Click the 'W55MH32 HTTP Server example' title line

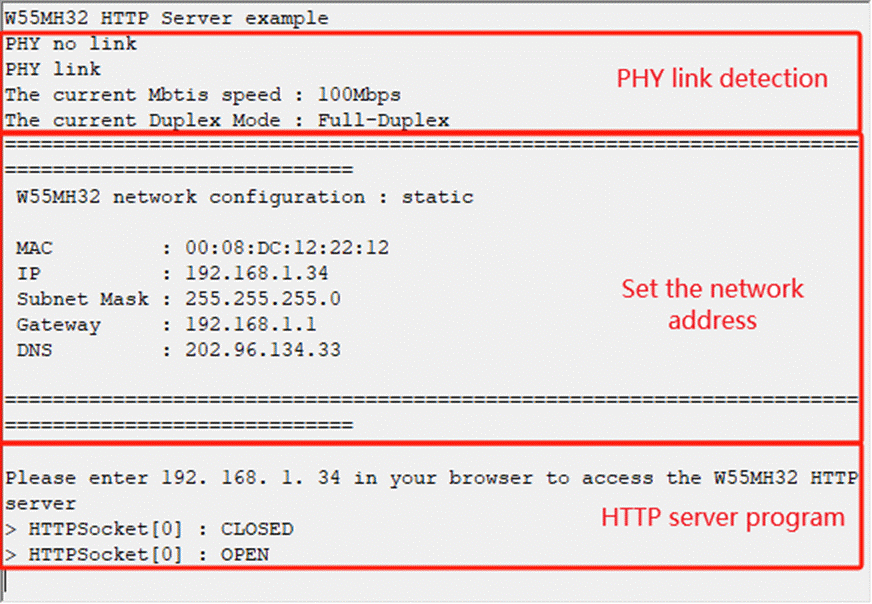[x=167, y=18]
